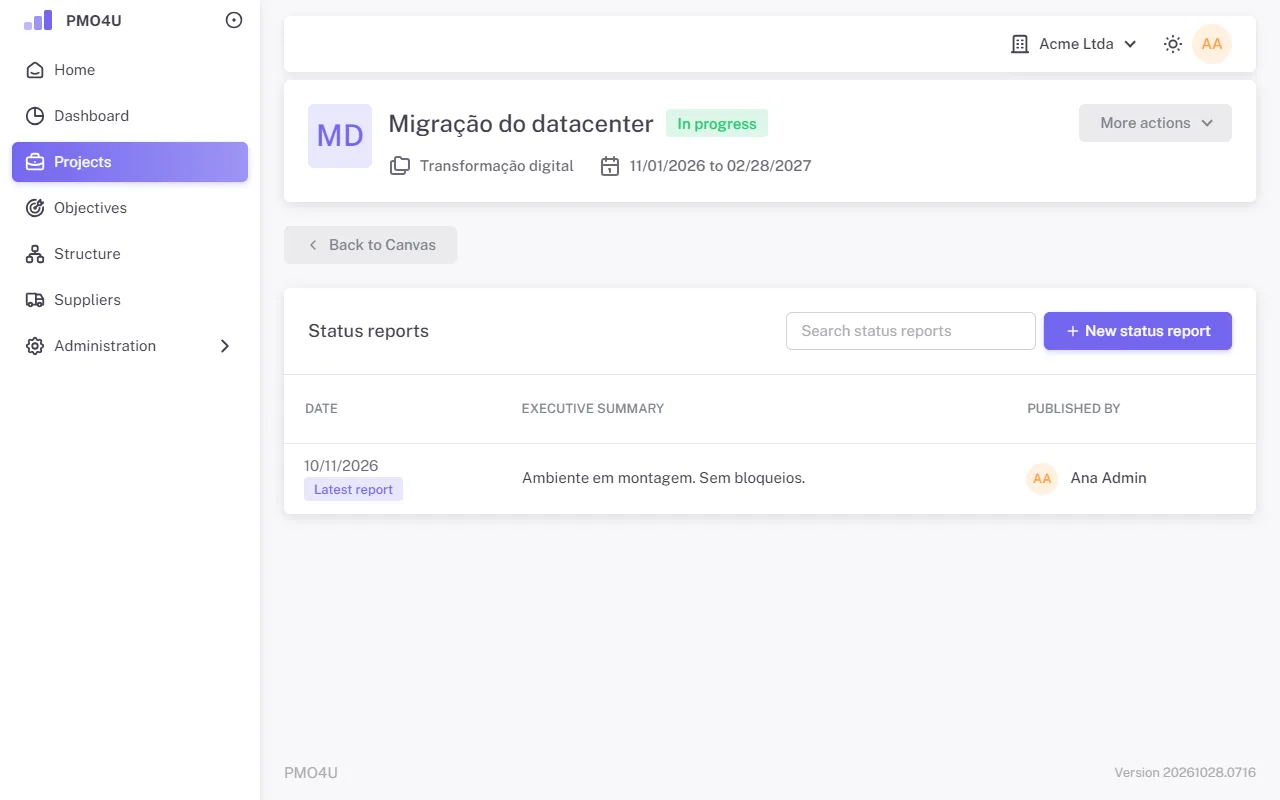Toggle the sidebar pin circle icon

234,20
